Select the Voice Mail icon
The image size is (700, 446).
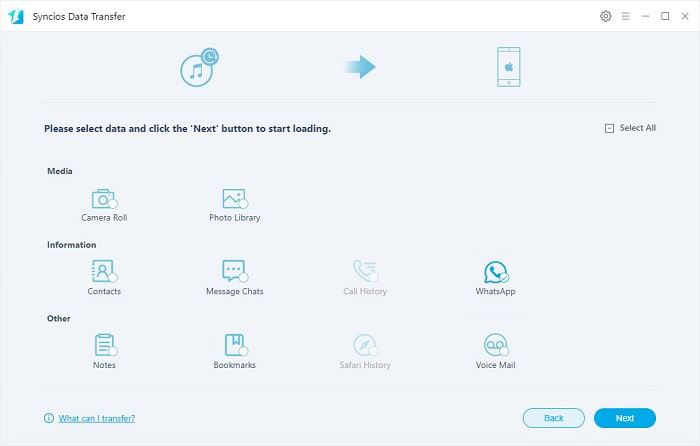(496, 345)
